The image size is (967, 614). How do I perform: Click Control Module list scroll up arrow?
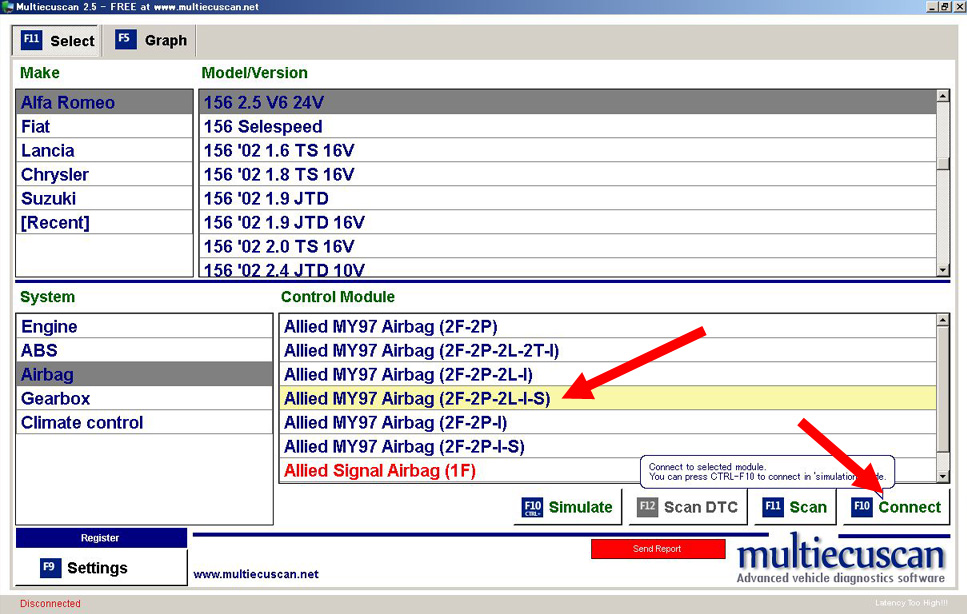tap(942, 320)
